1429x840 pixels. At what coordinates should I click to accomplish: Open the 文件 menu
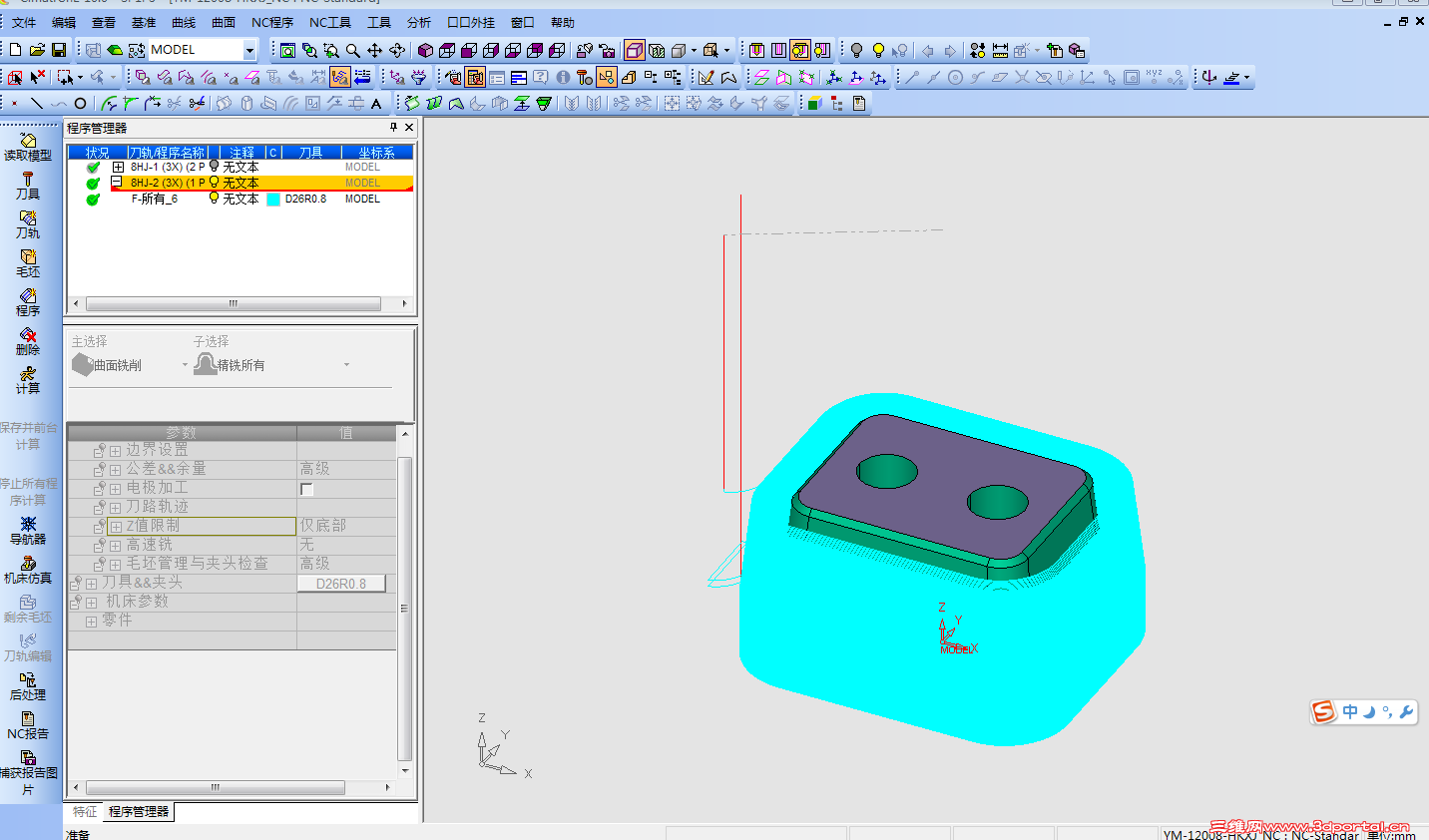24,22
